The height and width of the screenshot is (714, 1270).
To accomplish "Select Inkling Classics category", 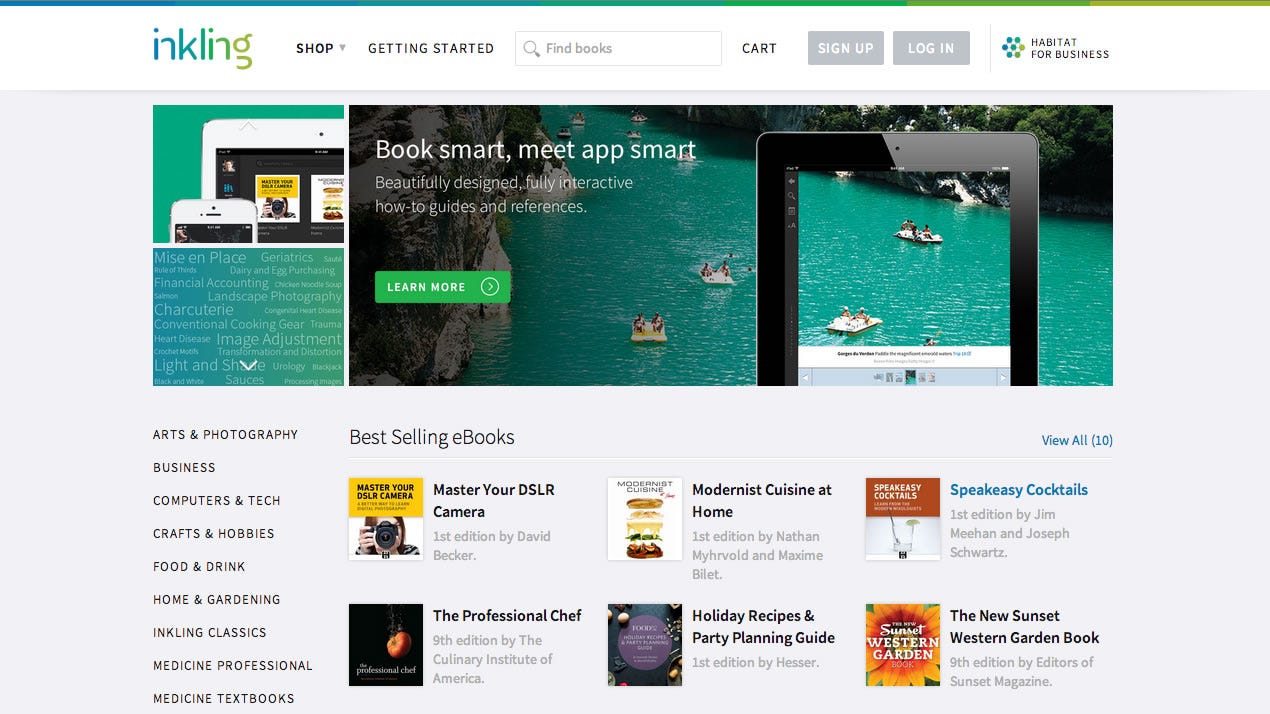I will [x=210, y=632].
